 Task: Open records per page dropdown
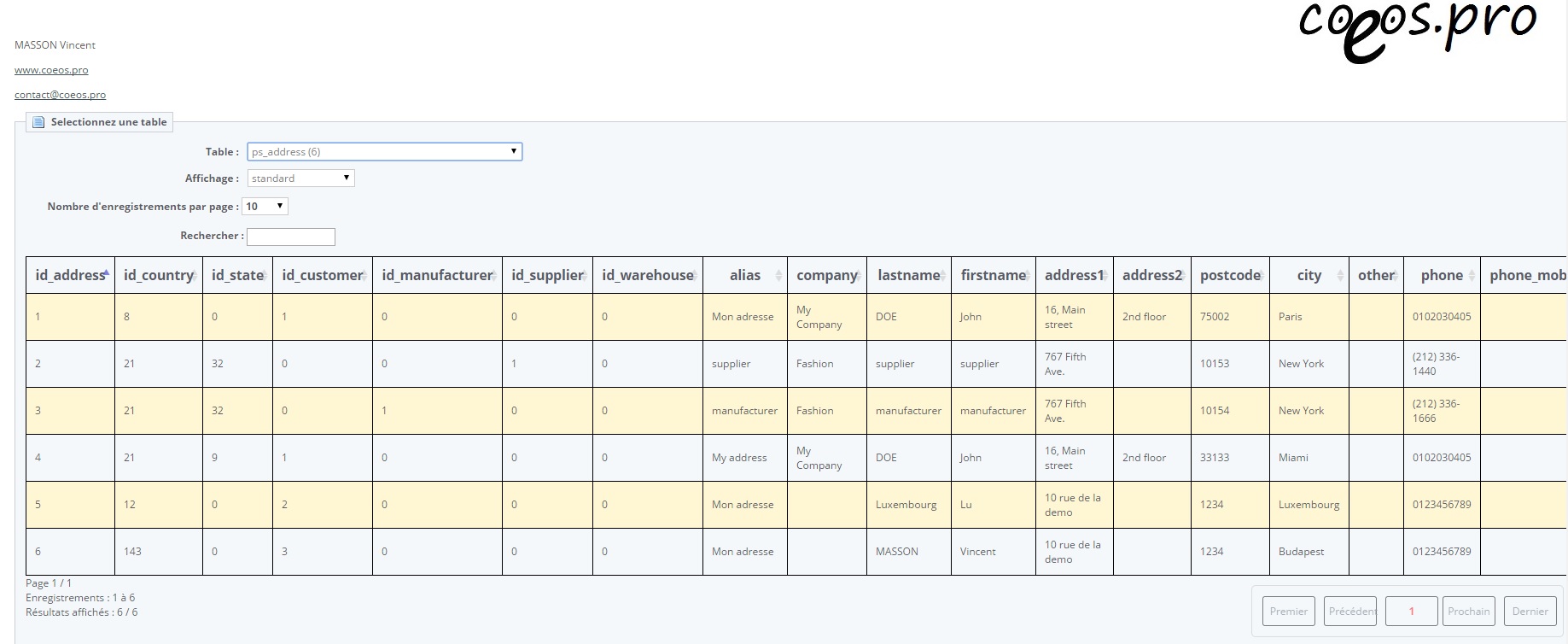click(x=265, y=207)
